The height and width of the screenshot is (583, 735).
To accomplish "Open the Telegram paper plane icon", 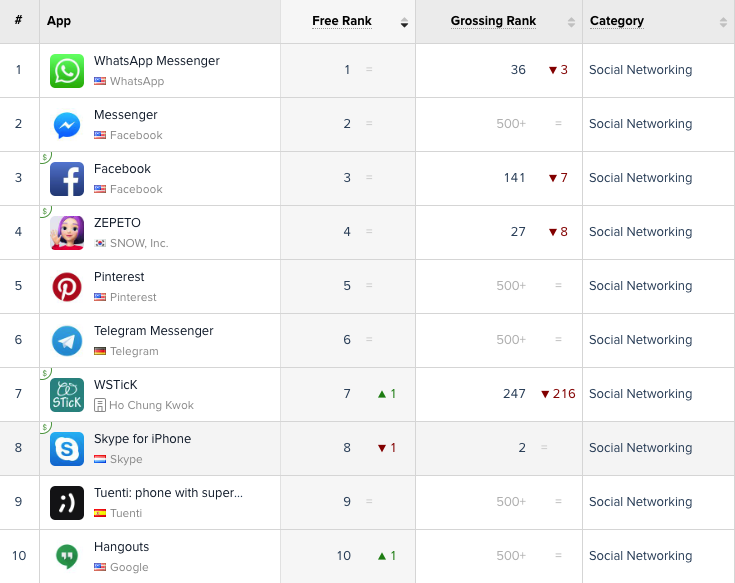I will tap(67, 341).
